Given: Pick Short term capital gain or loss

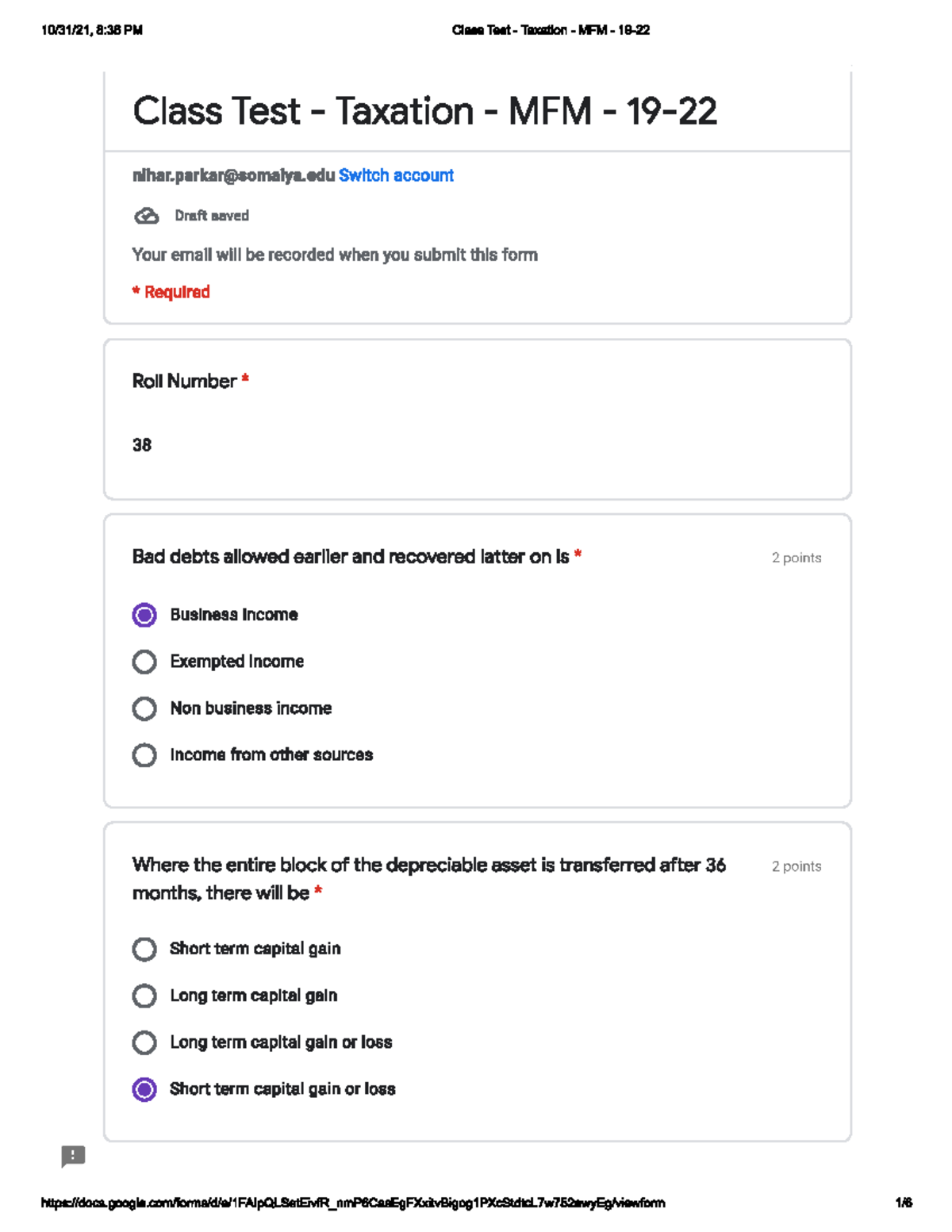Looking at the screenshot, I should (144, 1089).
